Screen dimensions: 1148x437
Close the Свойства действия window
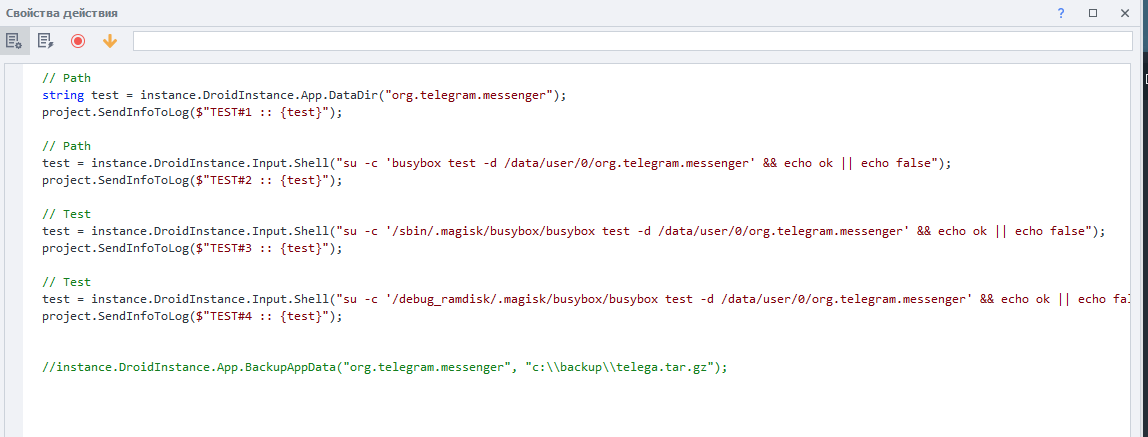click(1126, 13)
